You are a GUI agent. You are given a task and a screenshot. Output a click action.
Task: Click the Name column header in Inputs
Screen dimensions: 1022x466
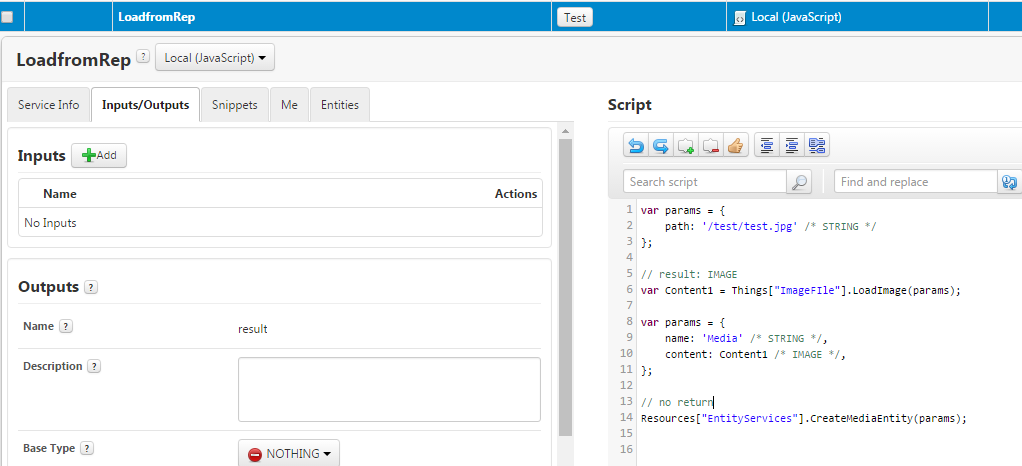59,194
